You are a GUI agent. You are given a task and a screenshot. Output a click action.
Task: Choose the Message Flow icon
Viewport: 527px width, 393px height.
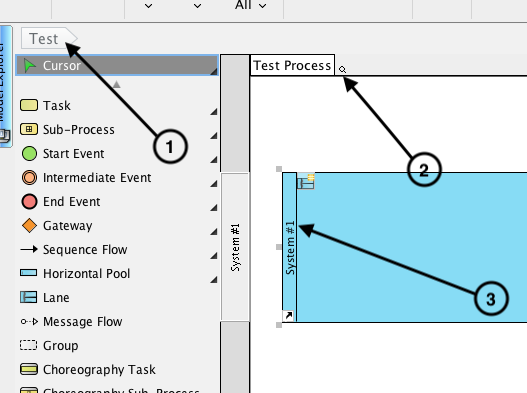click(x=29, y=322)
